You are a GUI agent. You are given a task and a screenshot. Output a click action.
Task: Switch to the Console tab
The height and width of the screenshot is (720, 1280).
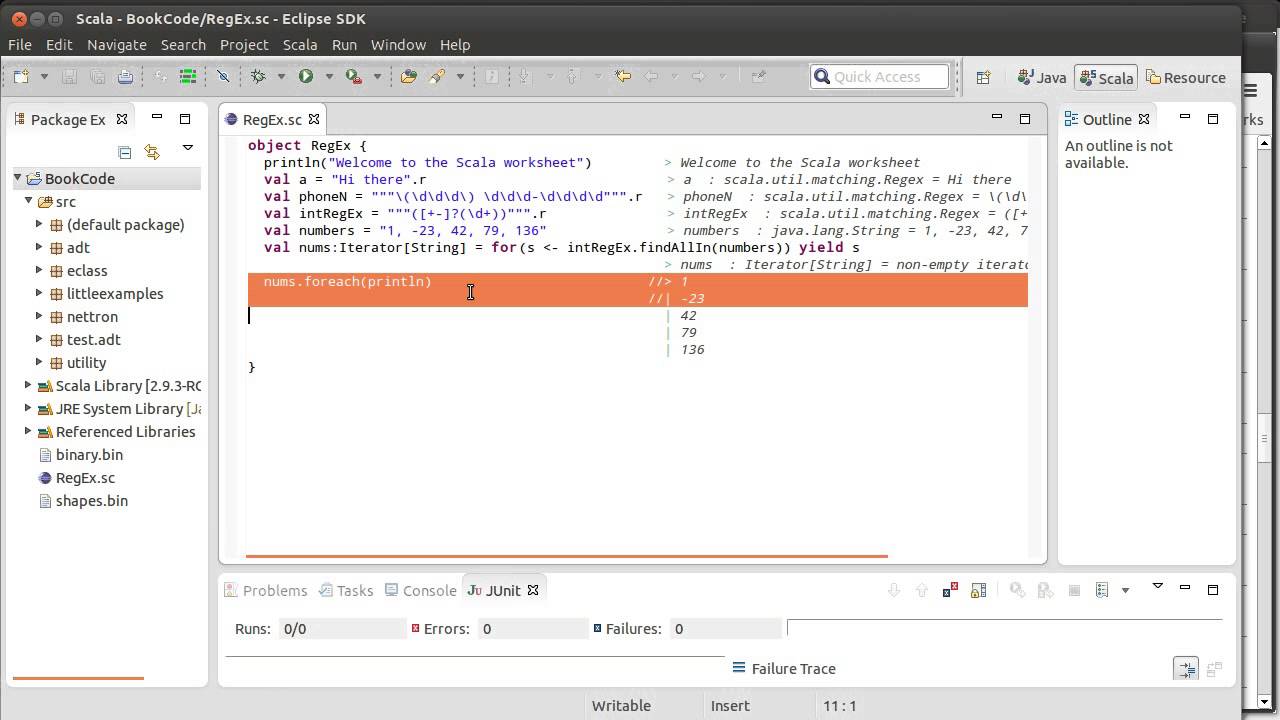click(421, 590)
